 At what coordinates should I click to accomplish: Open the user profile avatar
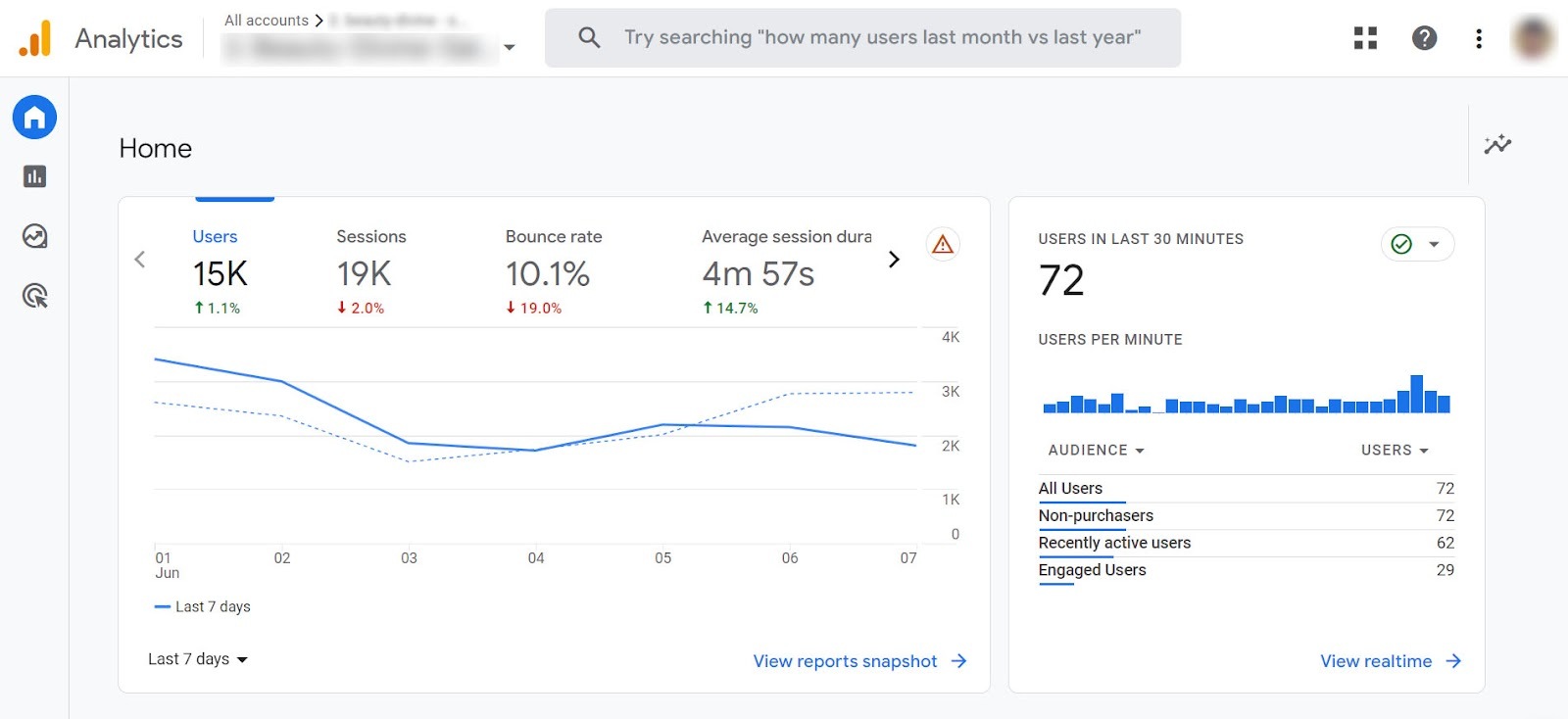click(x=1533, y=38)
